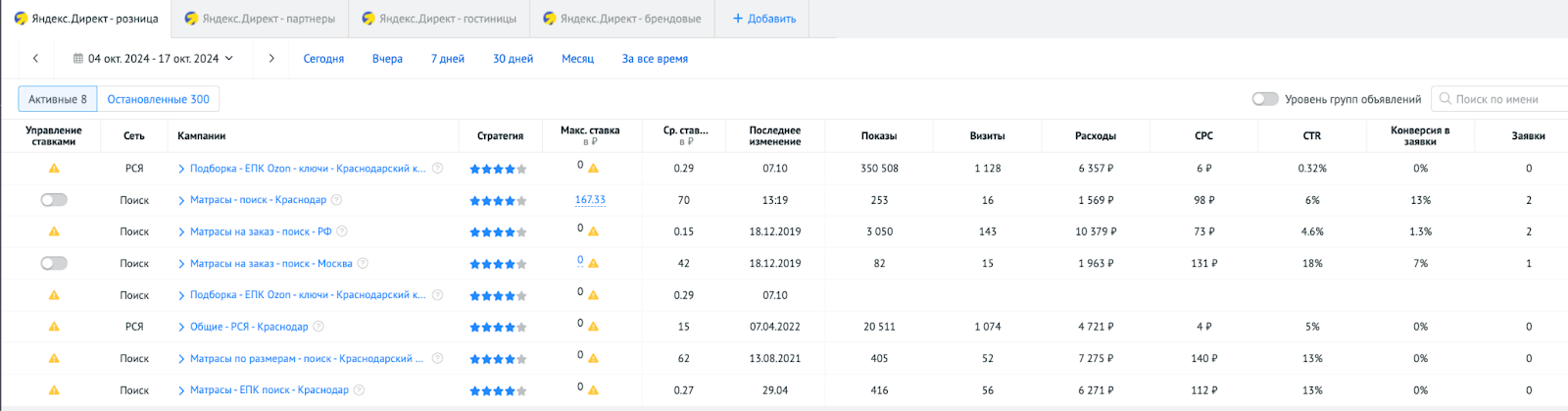The width and height of the screenshot is (1568, 411).
Task: Click star rating strategy for Матрасы на заказ - поиск - Москва
Action: click(499, 265)
